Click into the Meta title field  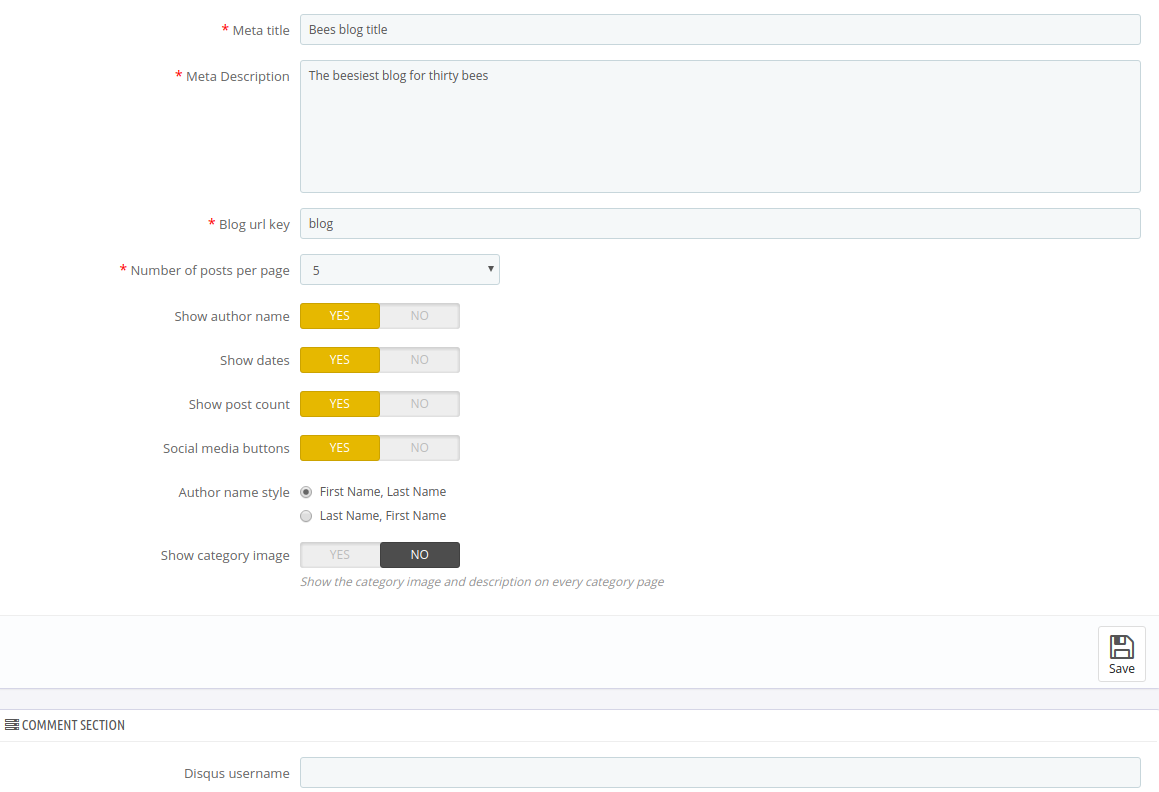point(720,30)
